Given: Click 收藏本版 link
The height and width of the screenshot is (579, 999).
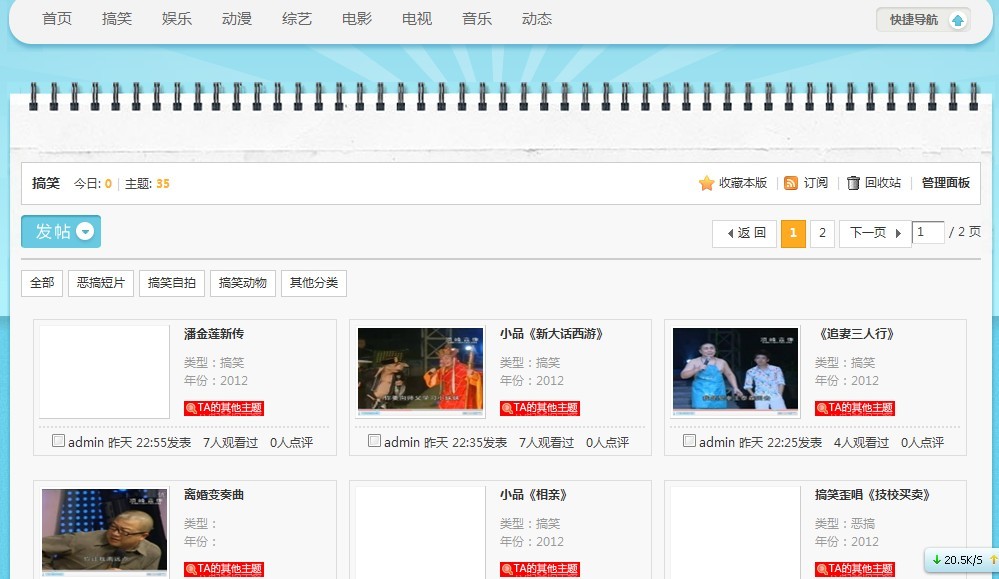Looking at the screenshot, I should pos(743,183).
